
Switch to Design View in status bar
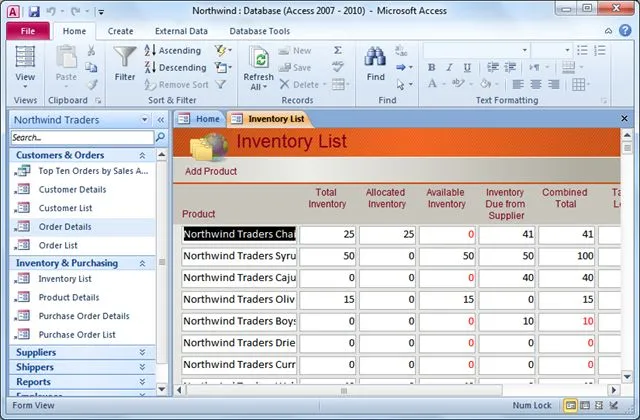point(613,405)
